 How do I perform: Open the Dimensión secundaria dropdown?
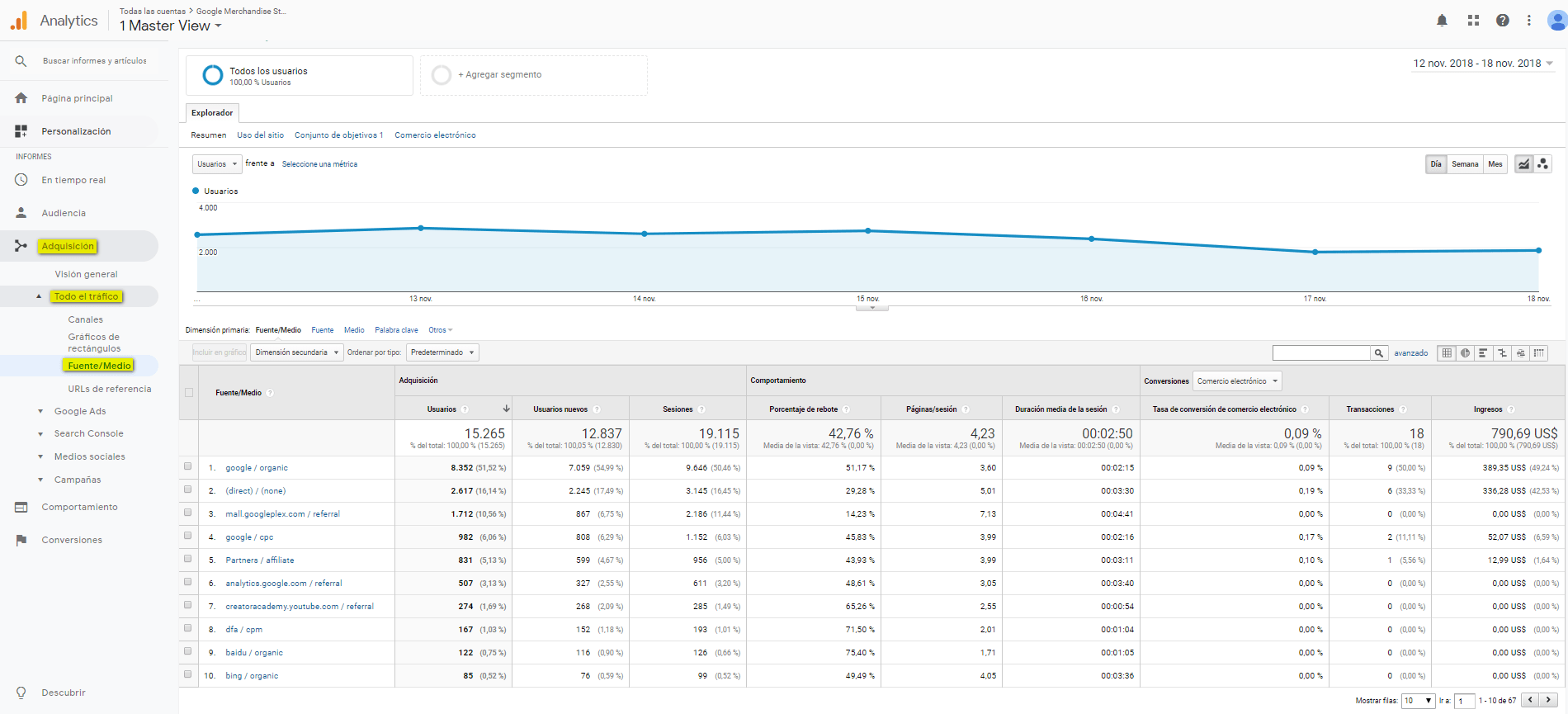tap(296, 352)
